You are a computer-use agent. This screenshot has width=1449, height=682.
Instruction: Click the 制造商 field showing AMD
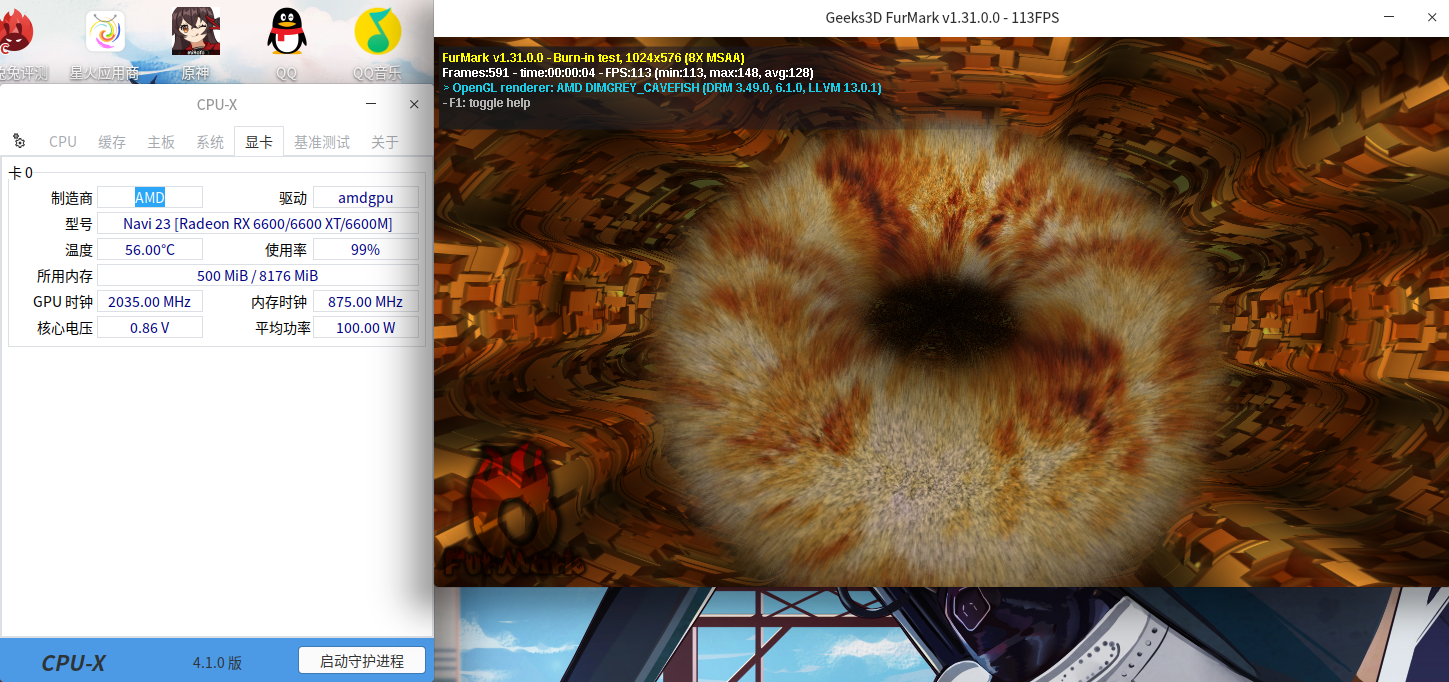tap(150, 197)
